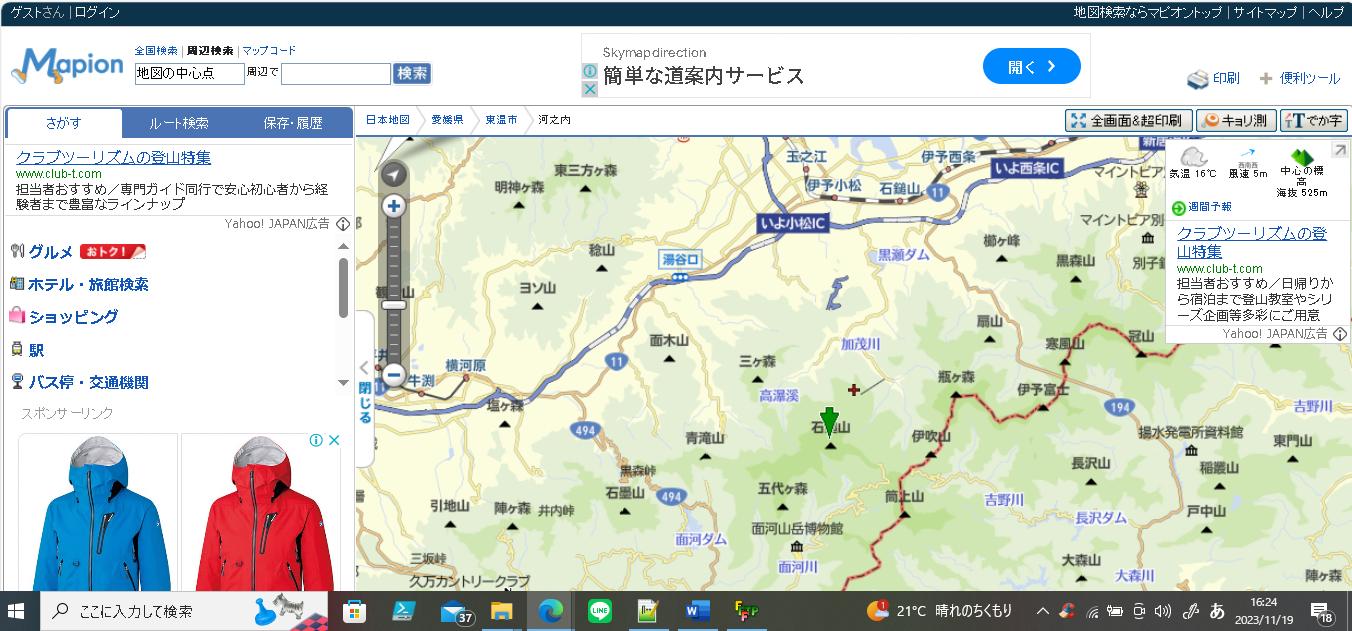1352x631 pixels.
Task: Click the 検索 search button
Action: pyautogui.click(x=412, y=73)
